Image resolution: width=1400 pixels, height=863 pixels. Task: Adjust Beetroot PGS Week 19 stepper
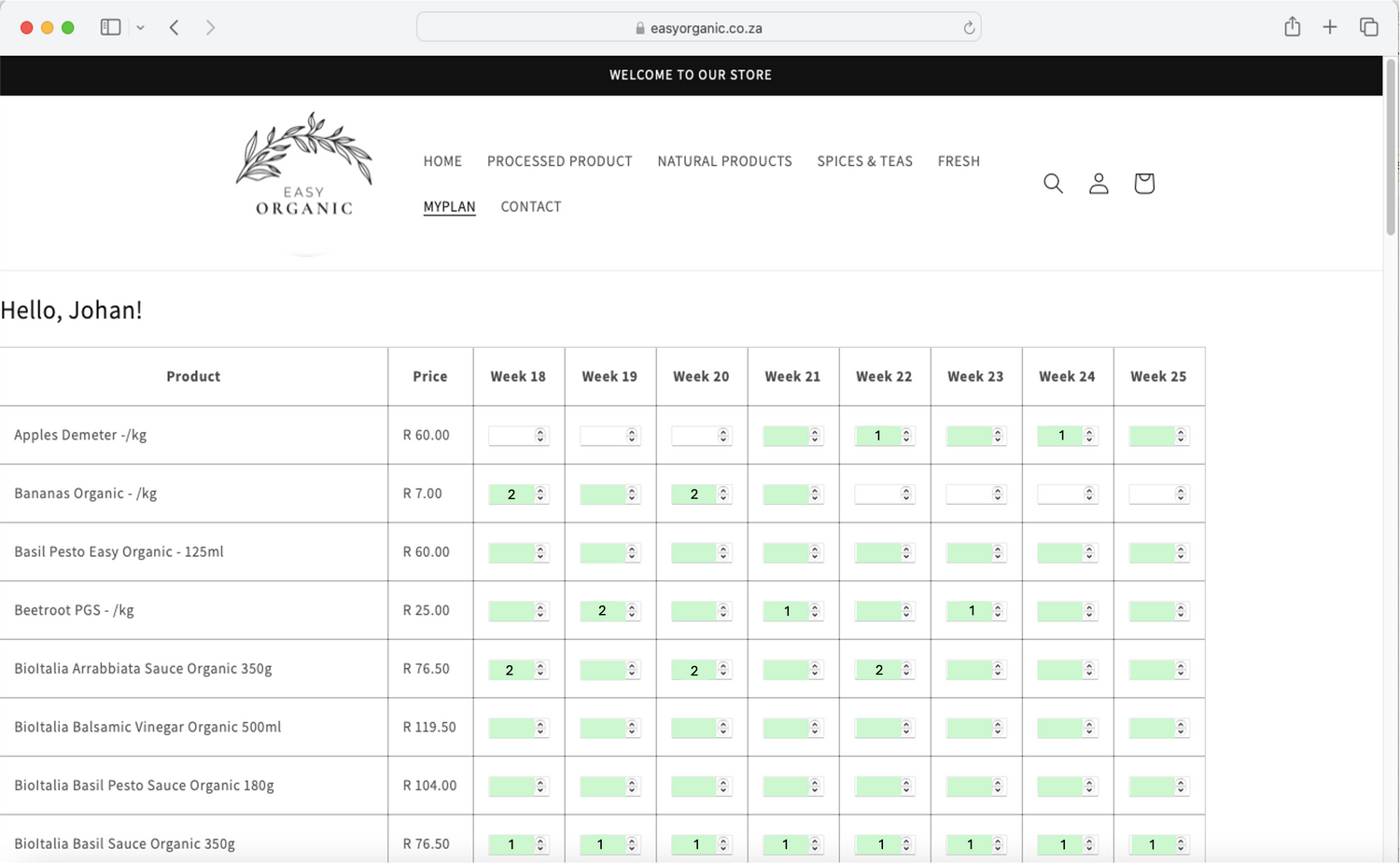(x=632, y=611)
